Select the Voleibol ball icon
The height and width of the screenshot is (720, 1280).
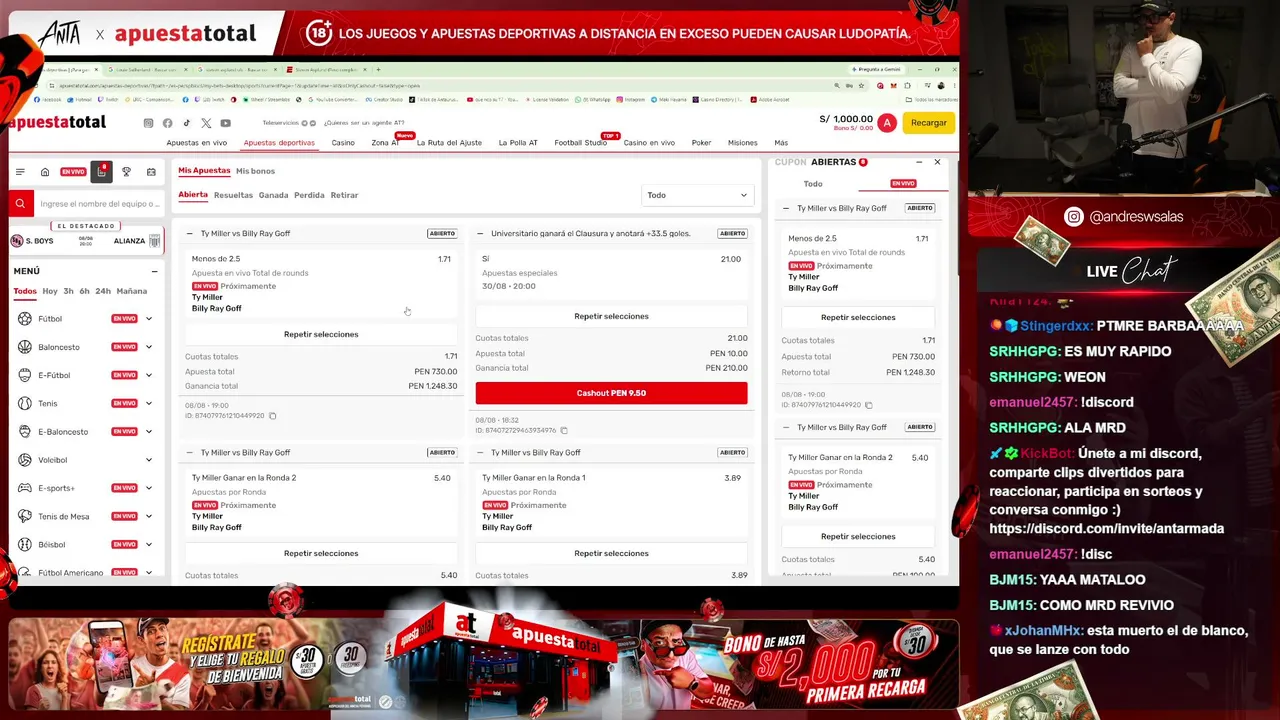25,460
